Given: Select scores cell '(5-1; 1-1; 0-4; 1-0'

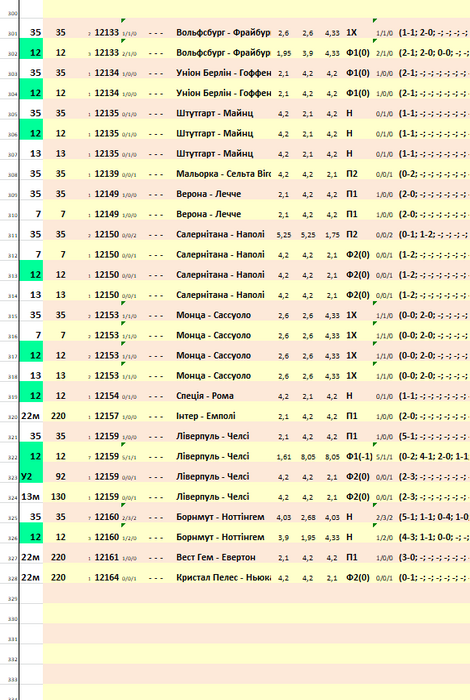Looking at the screenshot, I should click(x=433, y=517).
